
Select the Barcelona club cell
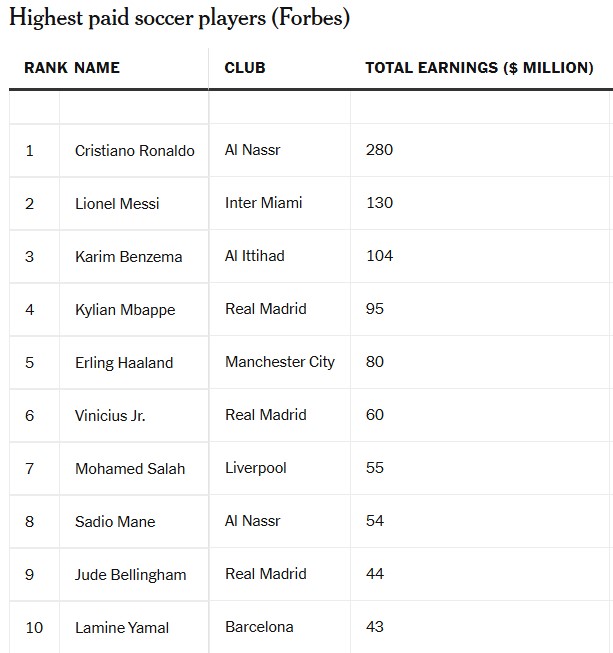[x=260, y=627]
